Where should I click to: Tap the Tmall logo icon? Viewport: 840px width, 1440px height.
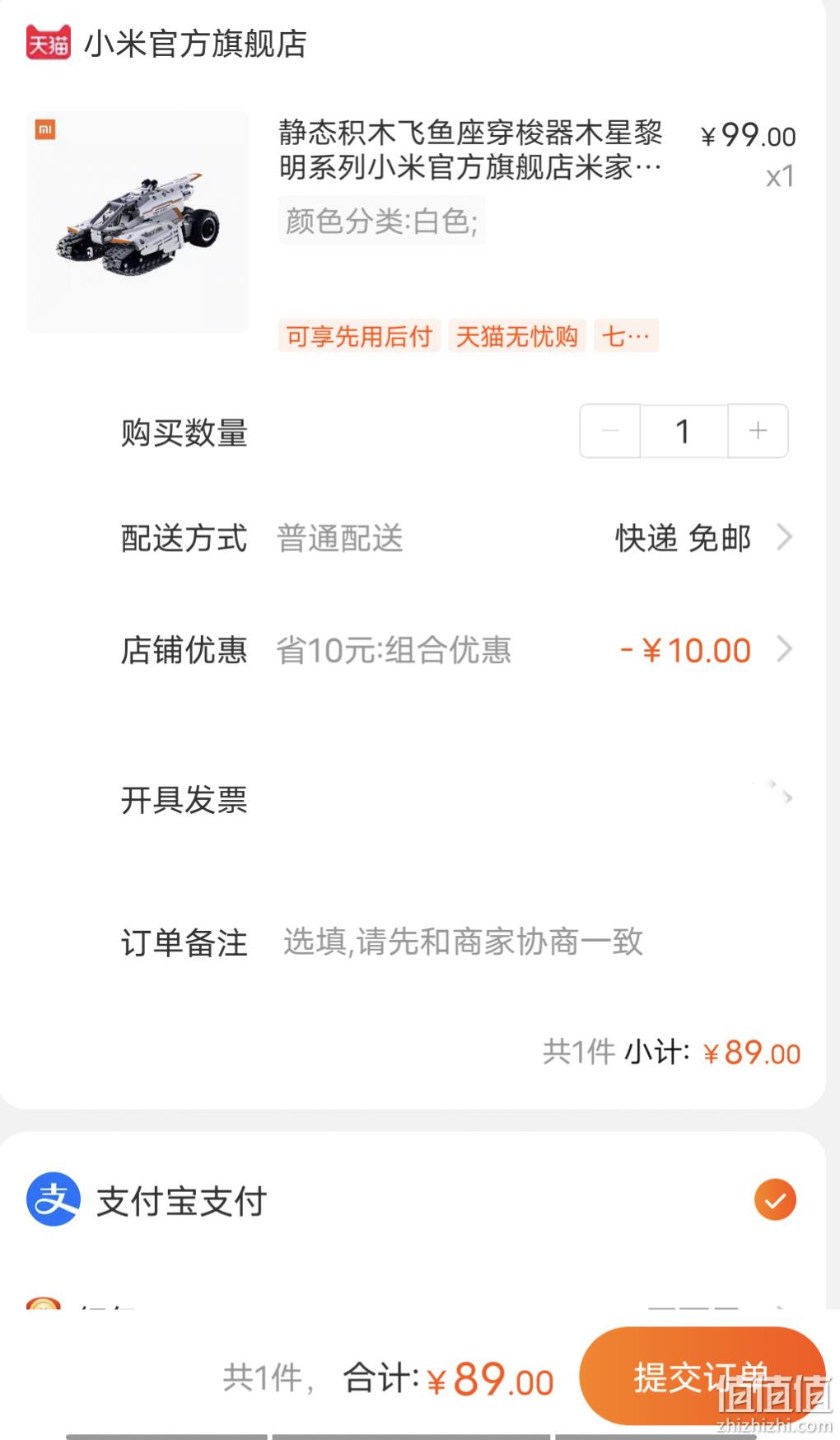[x=49, y=43]
